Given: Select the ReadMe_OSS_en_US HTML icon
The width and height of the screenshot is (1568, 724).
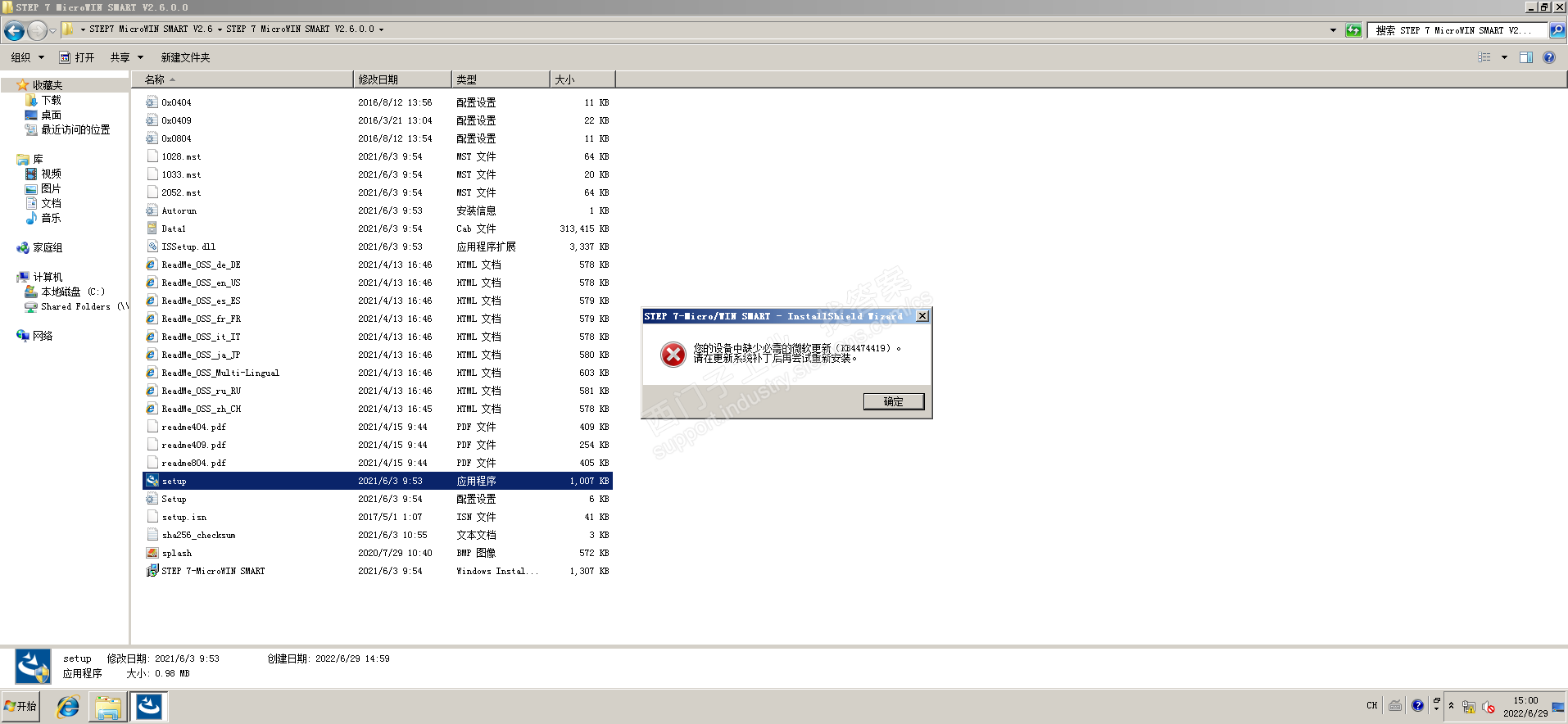Looking at the screenshot, I should point(152,283).
